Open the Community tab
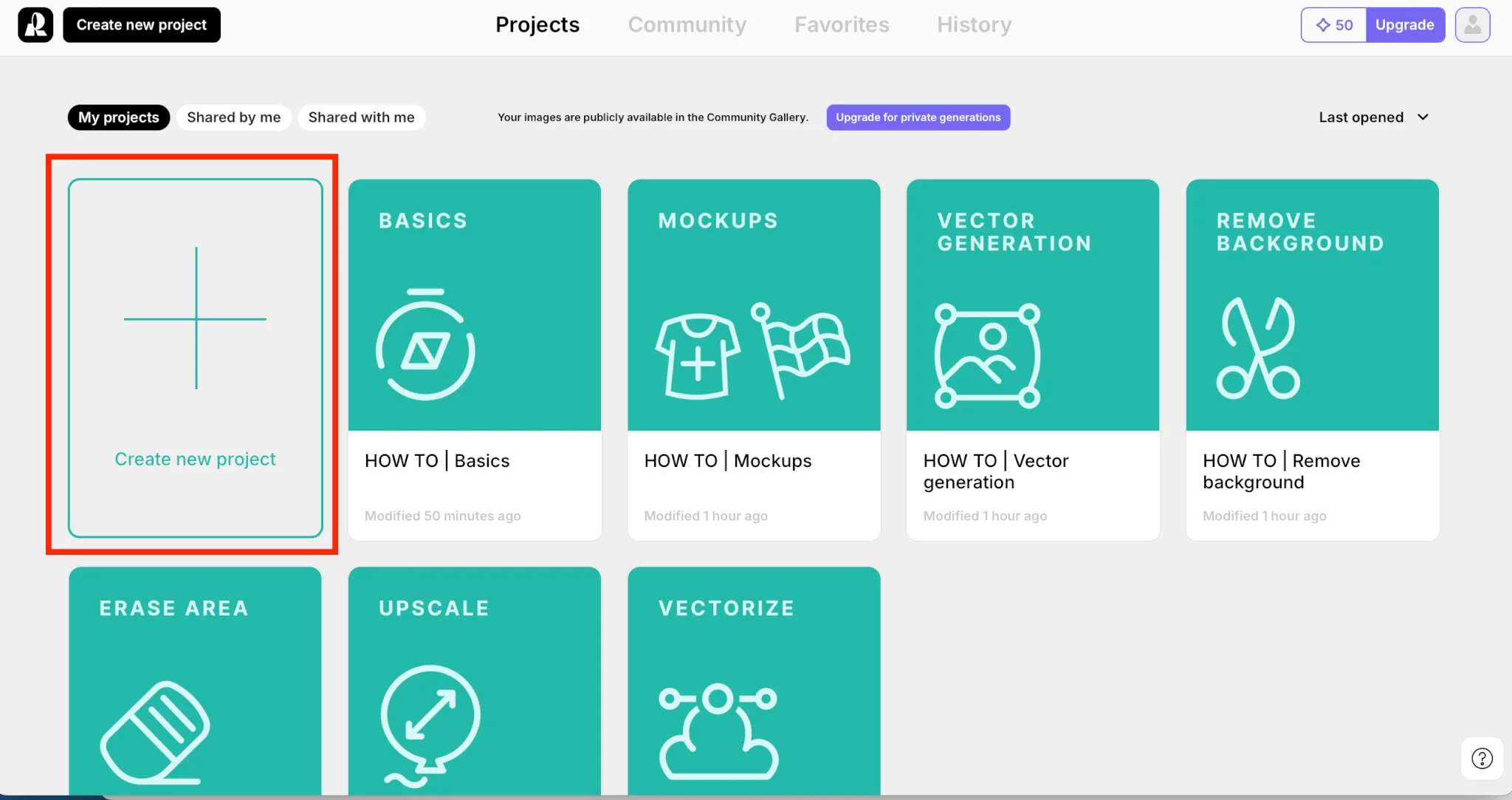Viewport: 1512px width, 800px height. tap(687, 25)
